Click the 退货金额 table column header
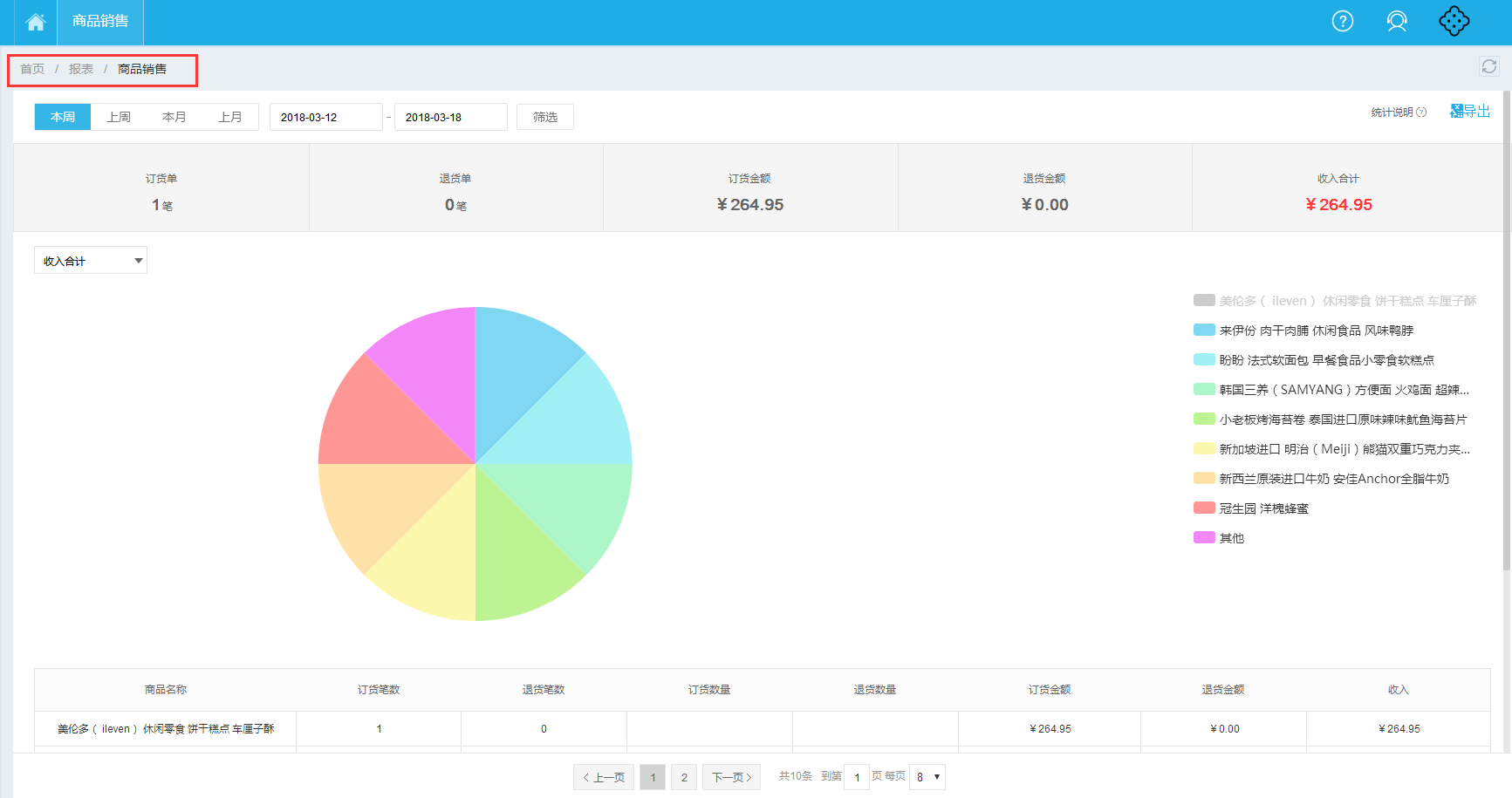 tap(1223, 690)
